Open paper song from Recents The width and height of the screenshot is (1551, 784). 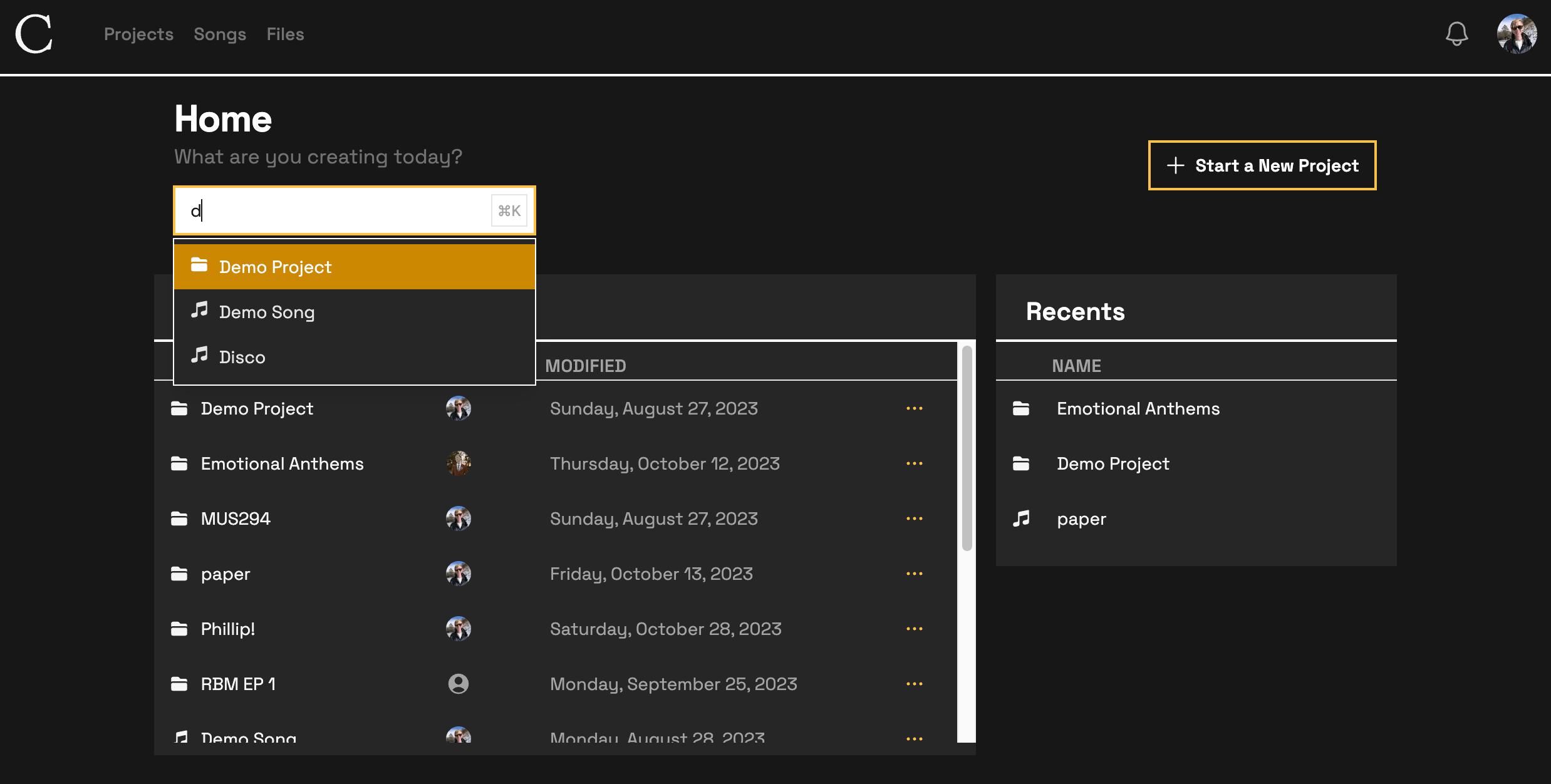(x=1081, y=519)
